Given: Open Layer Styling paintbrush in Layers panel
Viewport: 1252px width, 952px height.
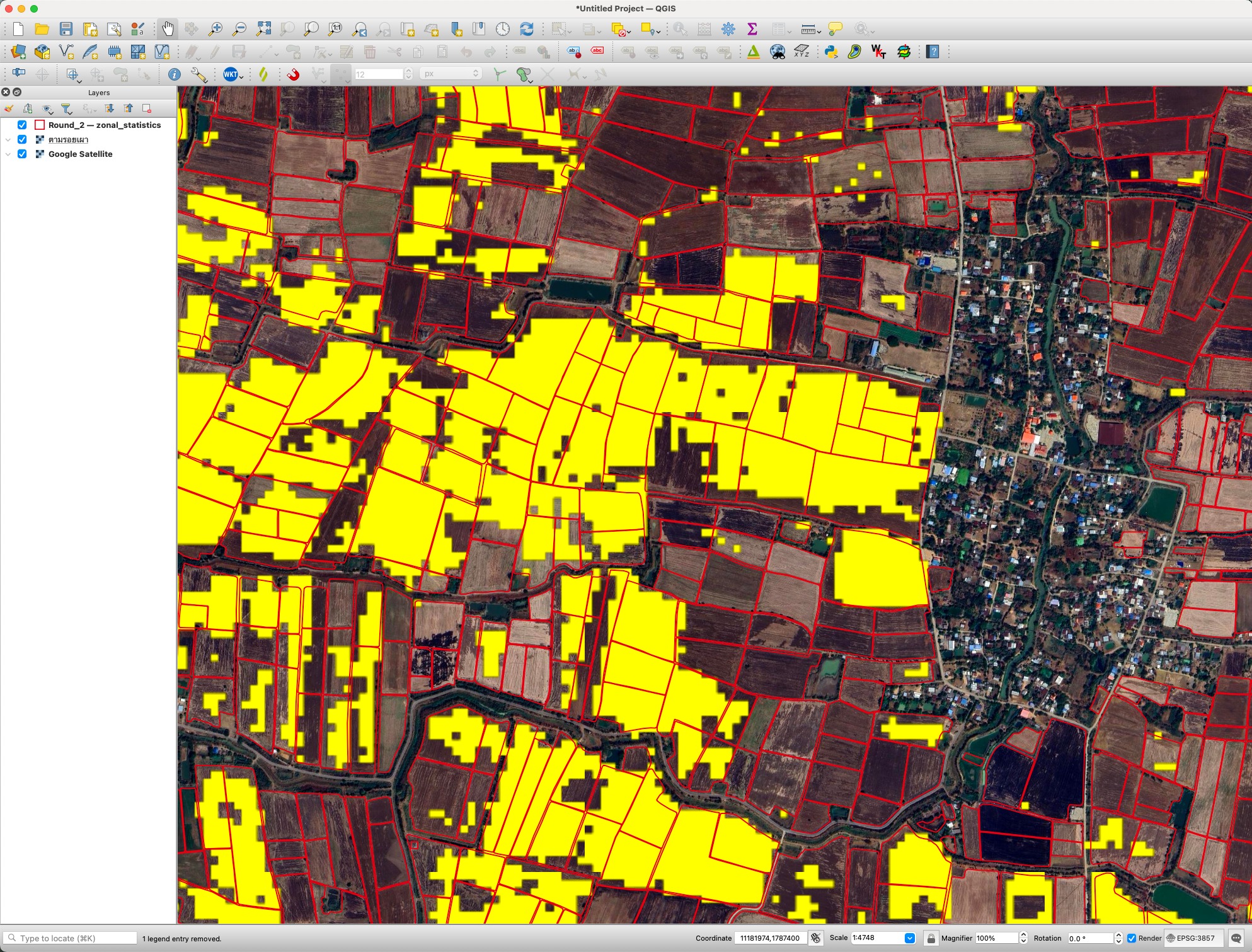Looking at the screenshot, I should pyautogui.click(x=9, y=108).
